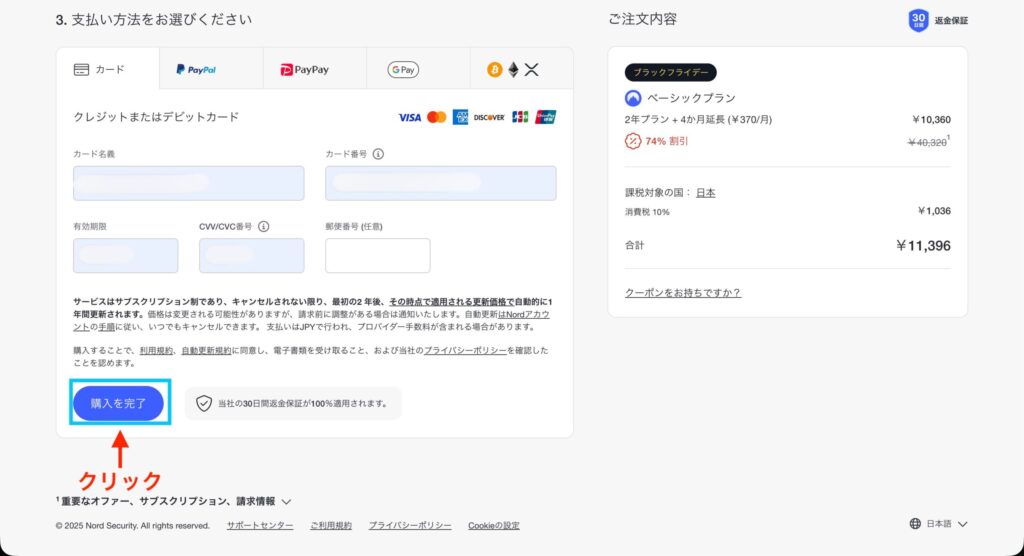Image resolution: width=1024 pixels, height=556 pixels.
Task: Change taxable country via 日本 link
Action: click(705, 193)
